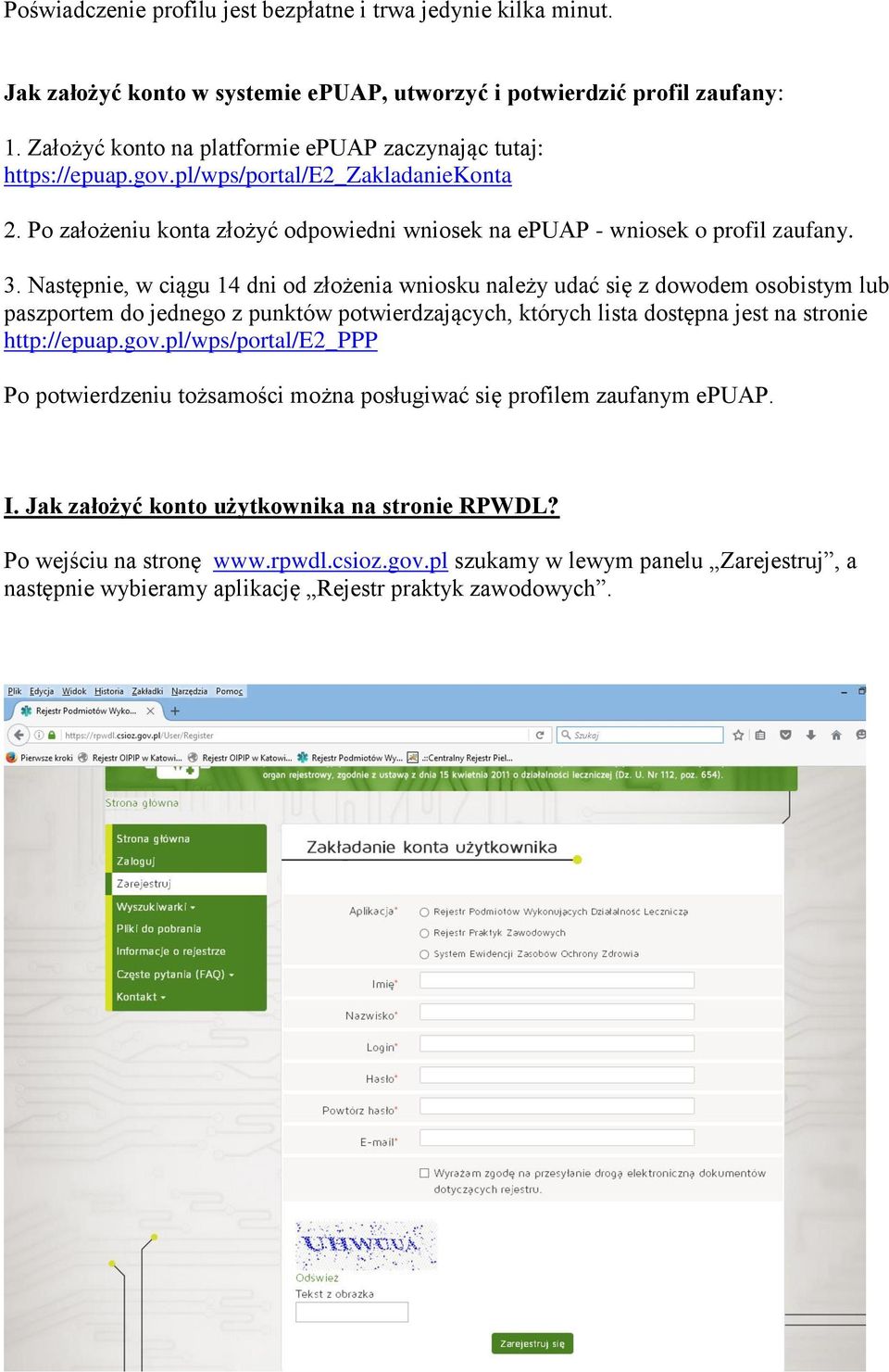
Task: Open the www.rpwdl.csioz.gov.pl hyperlink
Action: click(x=331, y=560)
